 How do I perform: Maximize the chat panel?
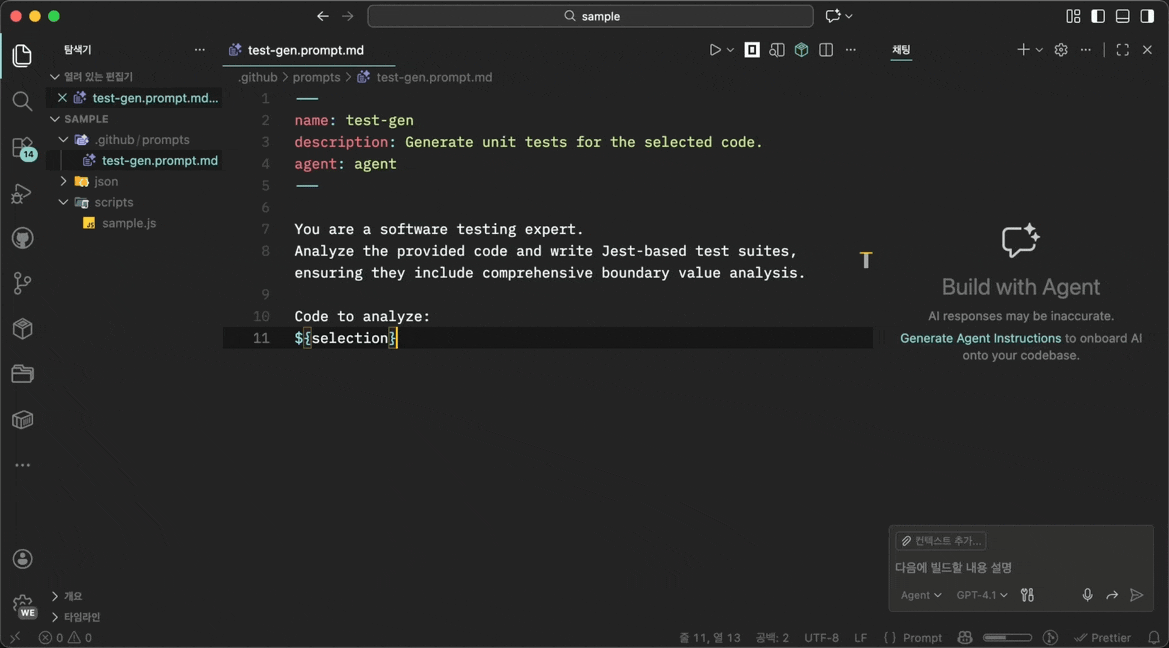[x=1123, y=50]
